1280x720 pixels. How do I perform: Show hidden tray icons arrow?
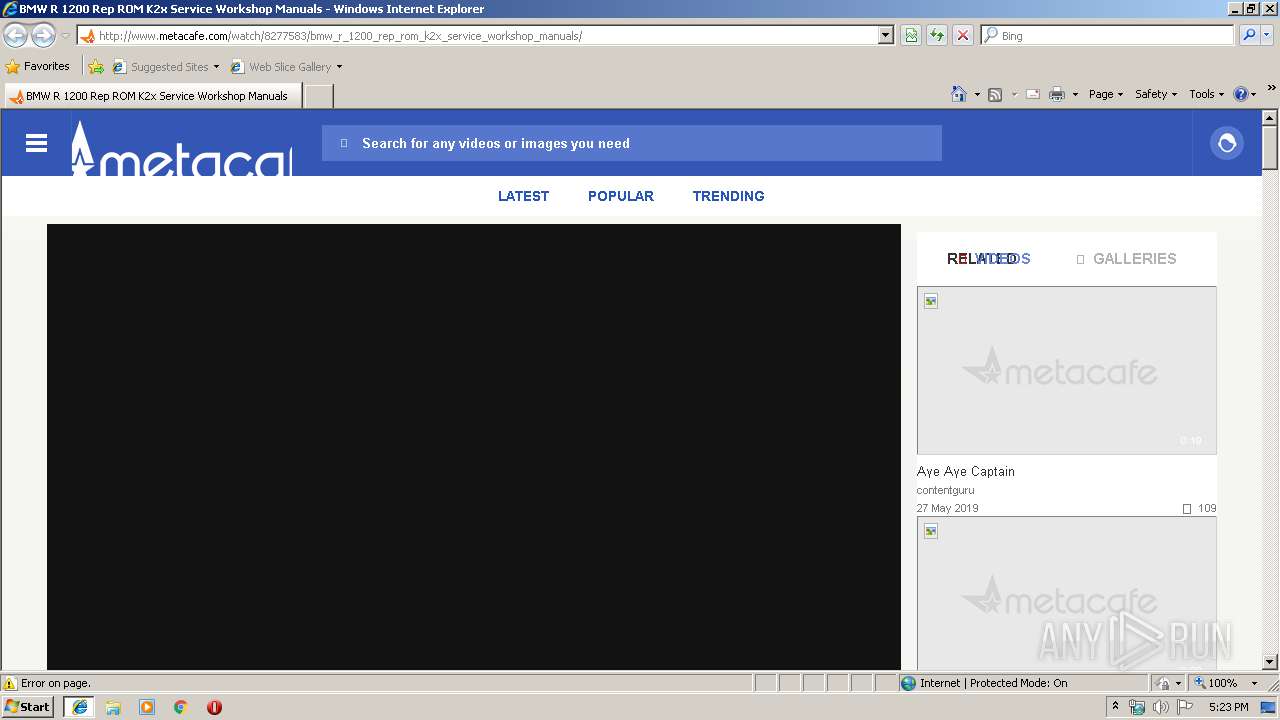click(x=1116, y=707)
